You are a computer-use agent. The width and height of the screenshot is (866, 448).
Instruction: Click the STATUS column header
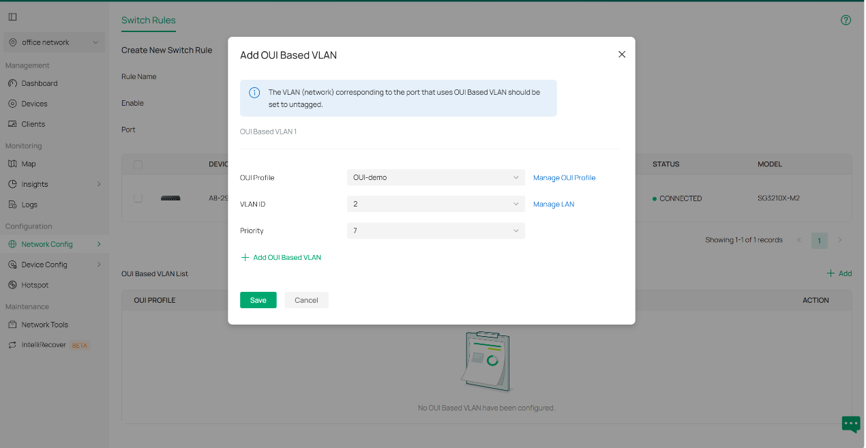coord(666,165)
